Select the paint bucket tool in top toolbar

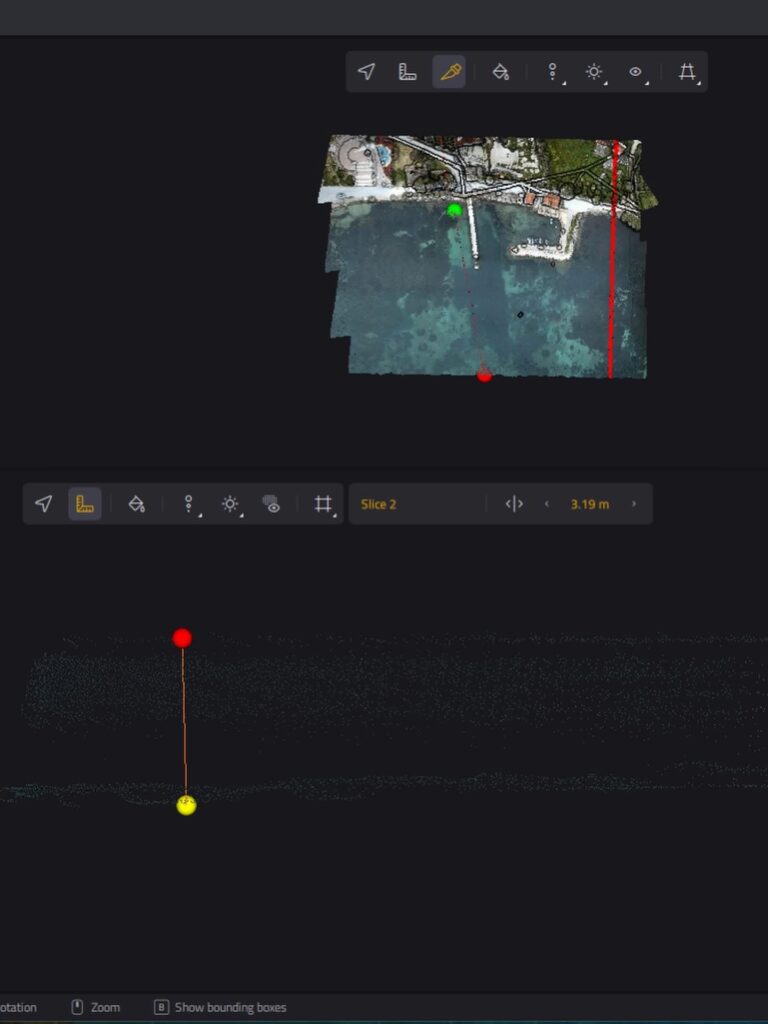click(501, 72)
